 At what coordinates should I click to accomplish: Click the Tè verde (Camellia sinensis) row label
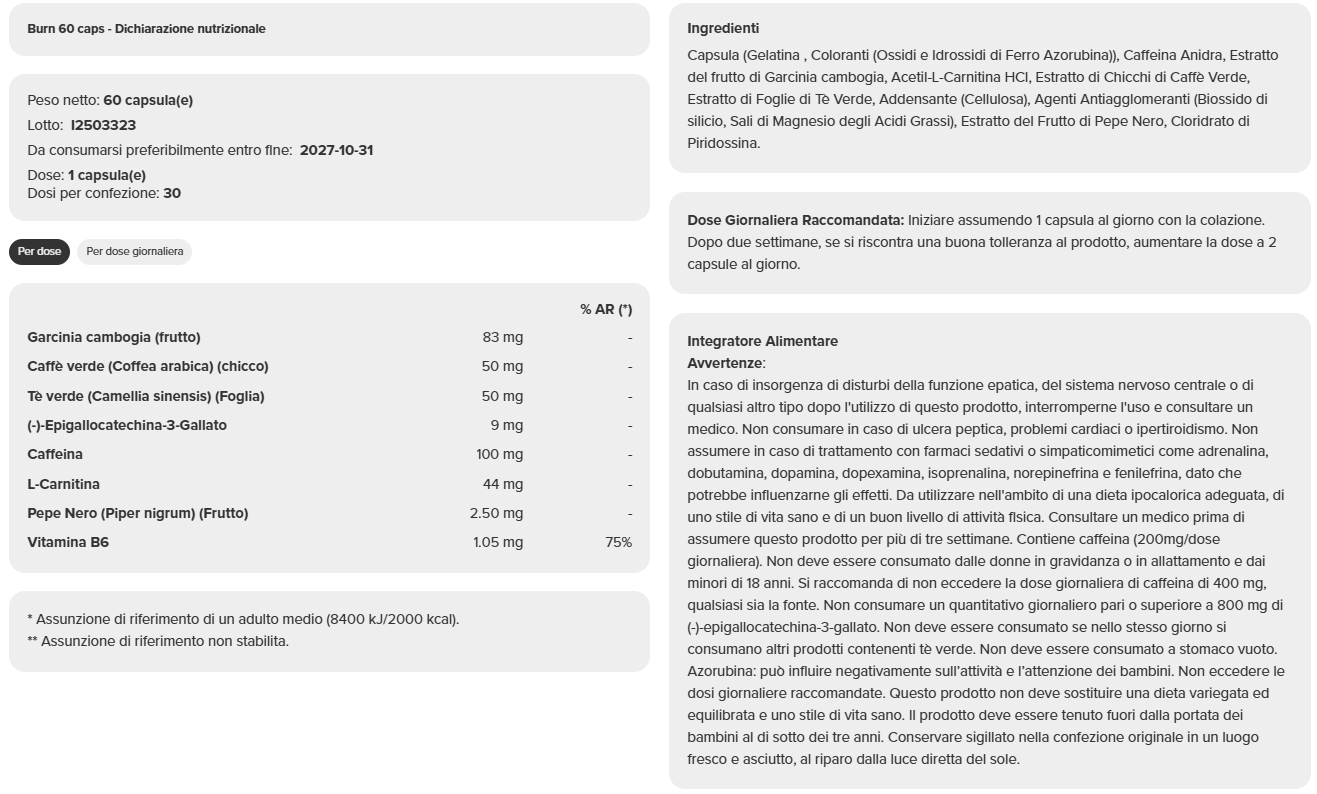coord(146,396)
